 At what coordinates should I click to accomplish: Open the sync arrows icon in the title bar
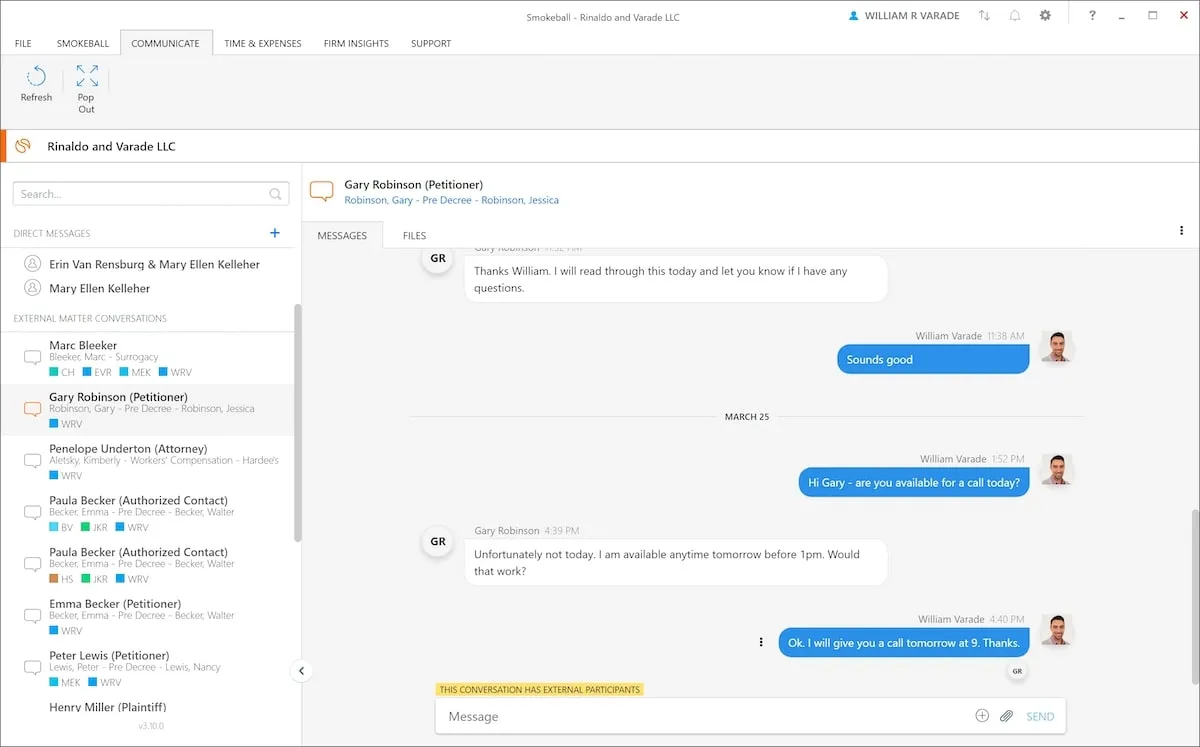coord(984,16)
